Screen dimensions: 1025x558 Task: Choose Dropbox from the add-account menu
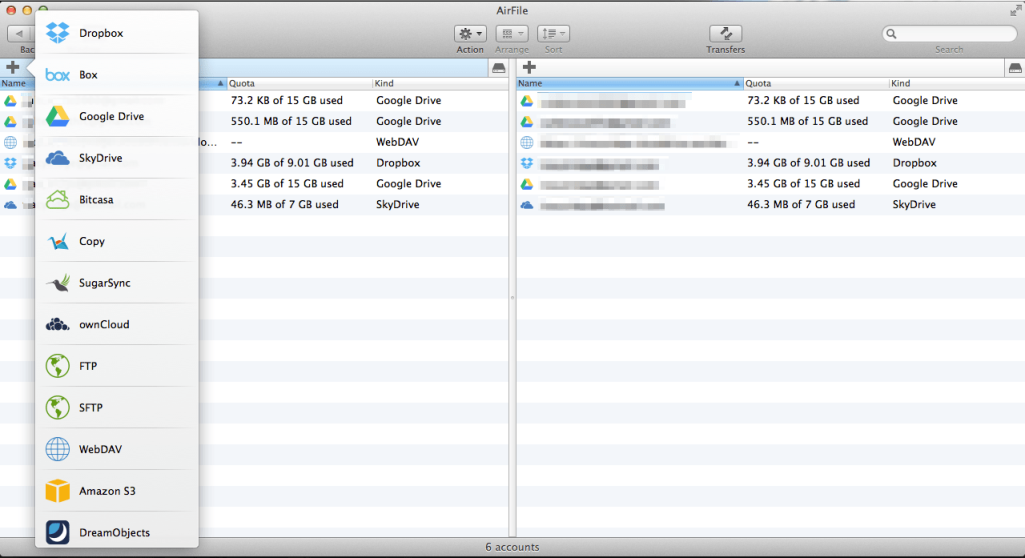pyautogui.click(x=116, y=33)
